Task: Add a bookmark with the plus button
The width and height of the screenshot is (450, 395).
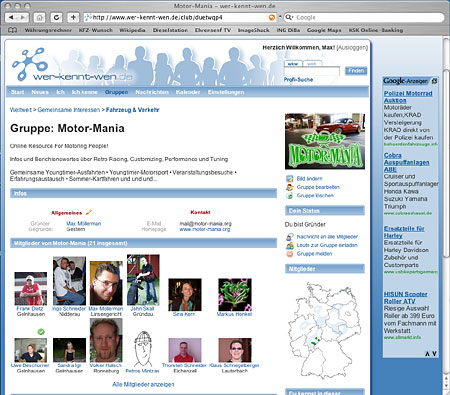Action: click(73, 17)
